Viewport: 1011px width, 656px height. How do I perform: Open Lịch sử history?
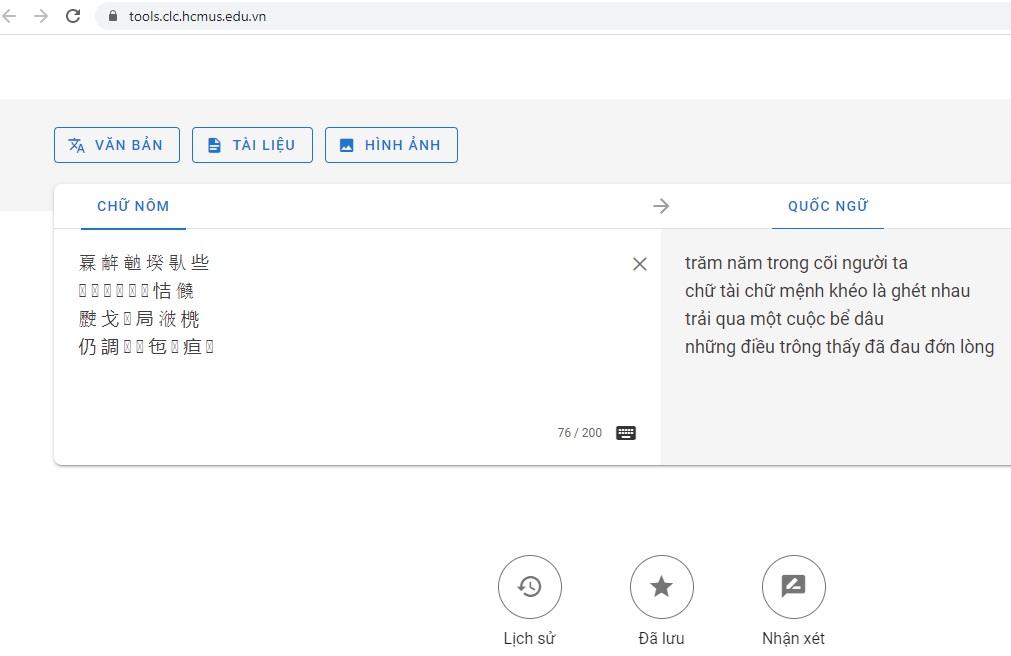(x=530, y=587)
